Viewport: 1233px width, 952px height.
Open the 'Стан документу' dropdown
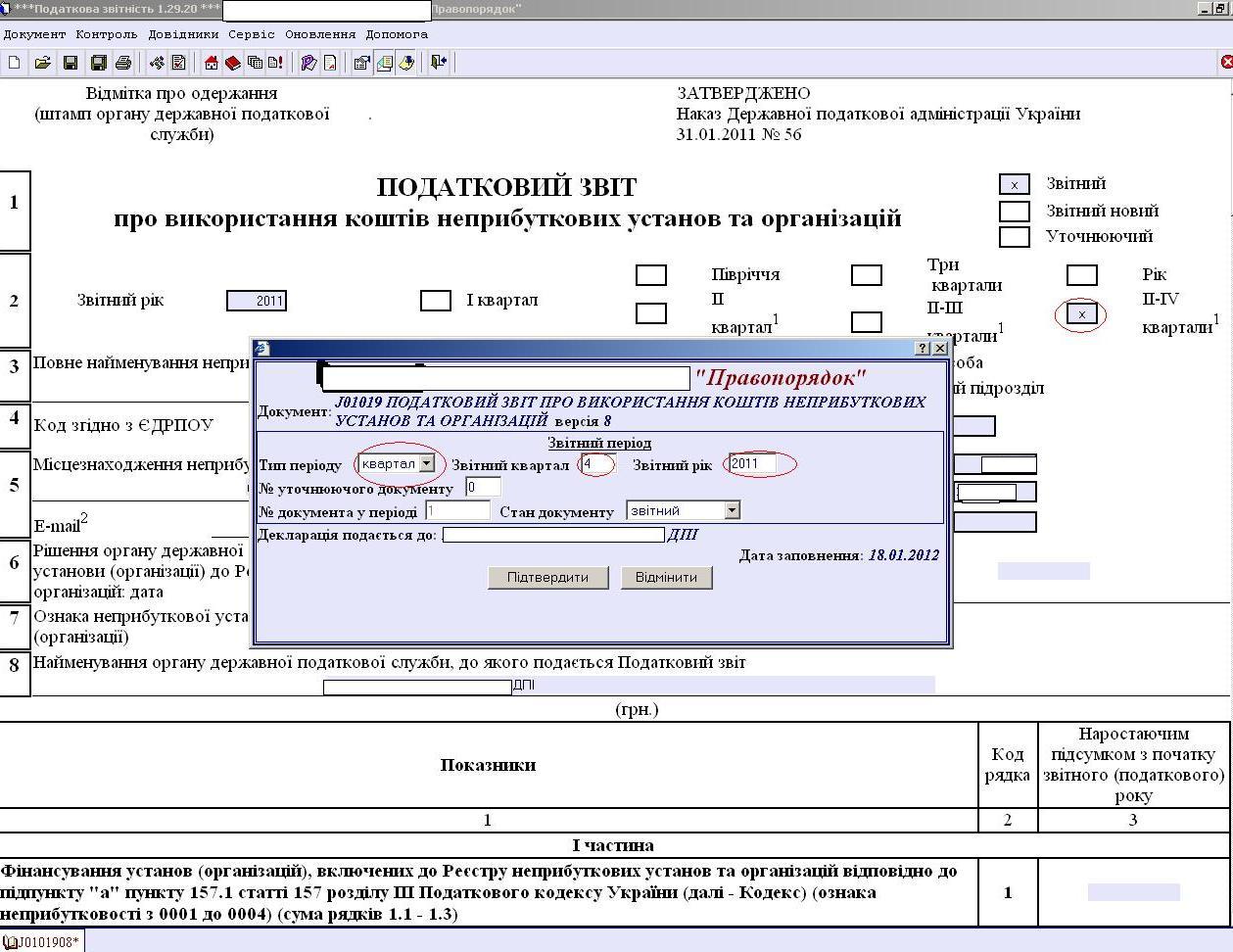(x=732, y=510)
